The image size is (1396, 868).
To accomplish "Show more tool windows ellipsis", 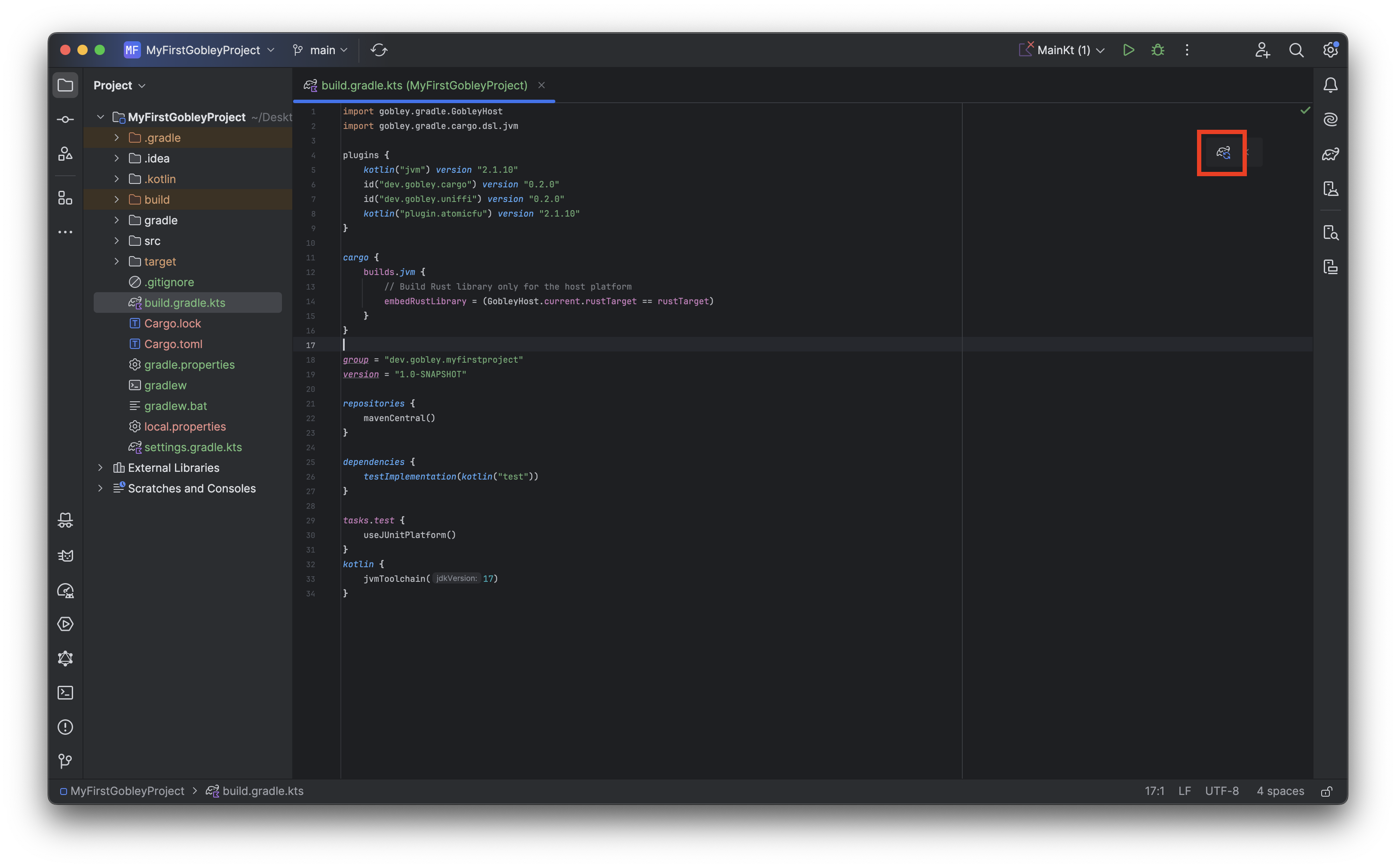I will pos(65,232).
